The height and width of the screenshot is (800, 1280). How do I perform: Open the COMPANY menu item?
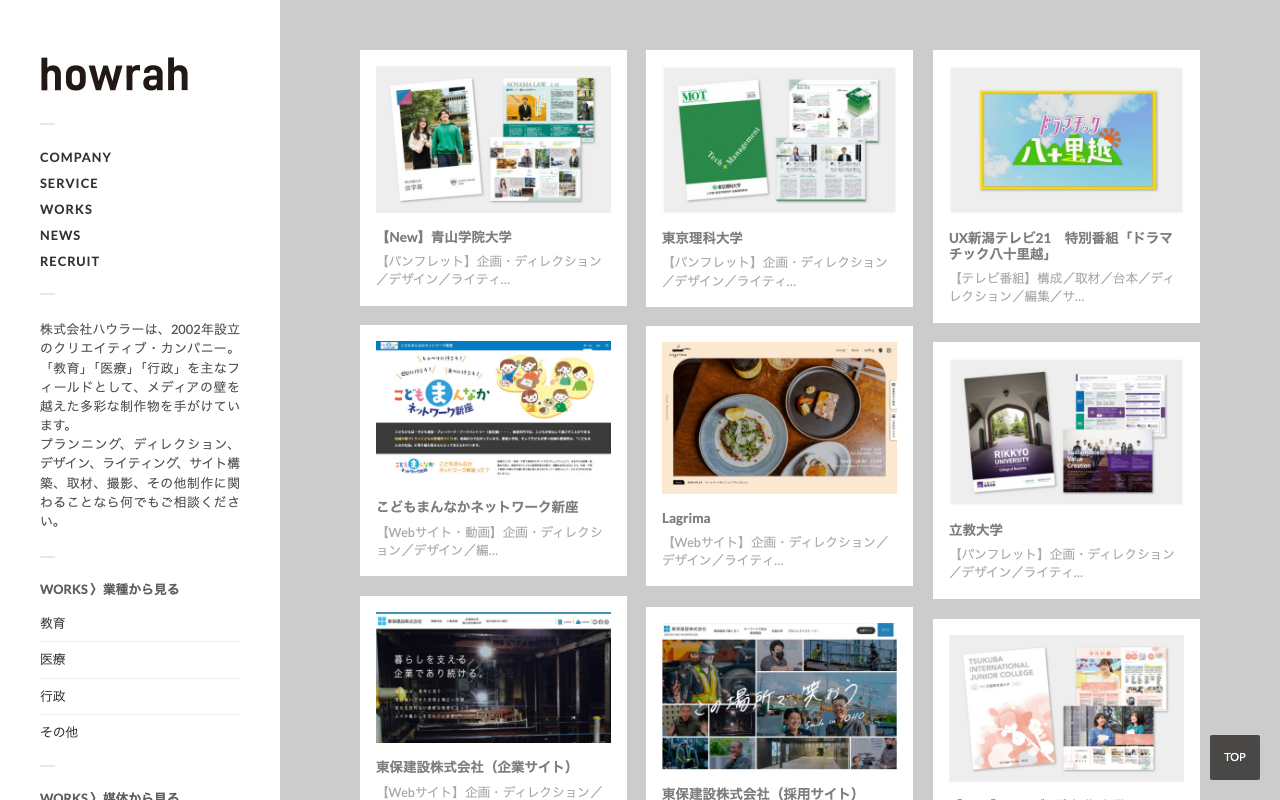[x=76, y=157]
